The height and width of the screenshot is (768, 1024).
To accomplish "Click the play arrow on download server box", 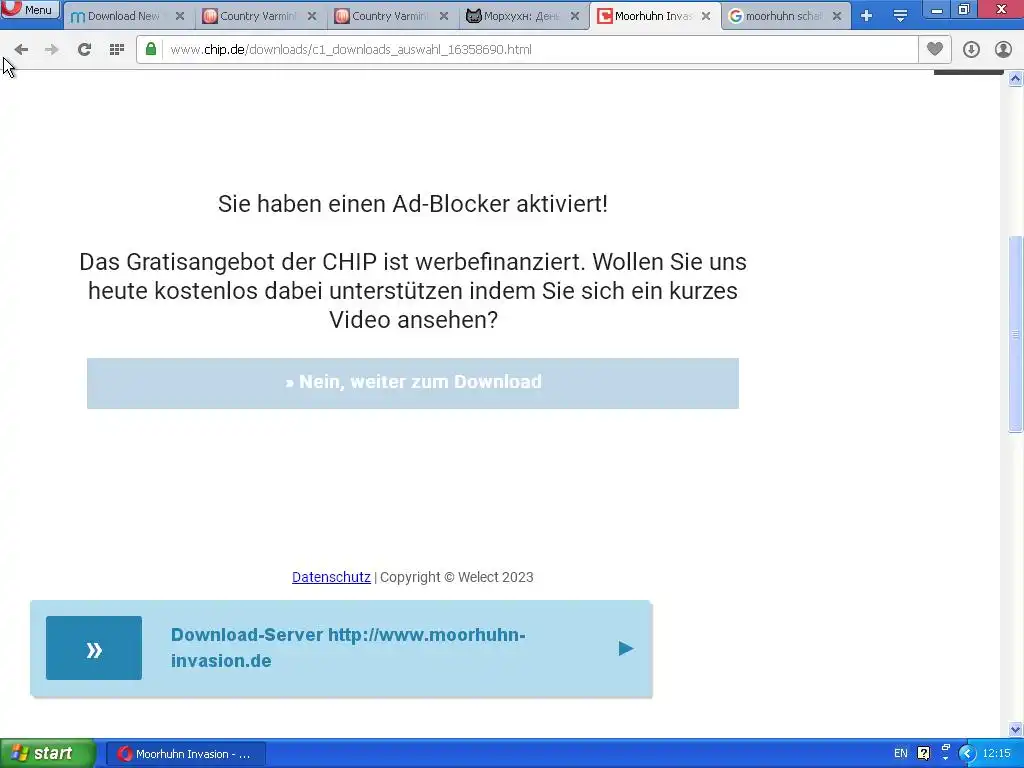I will [x=626, y=648].
